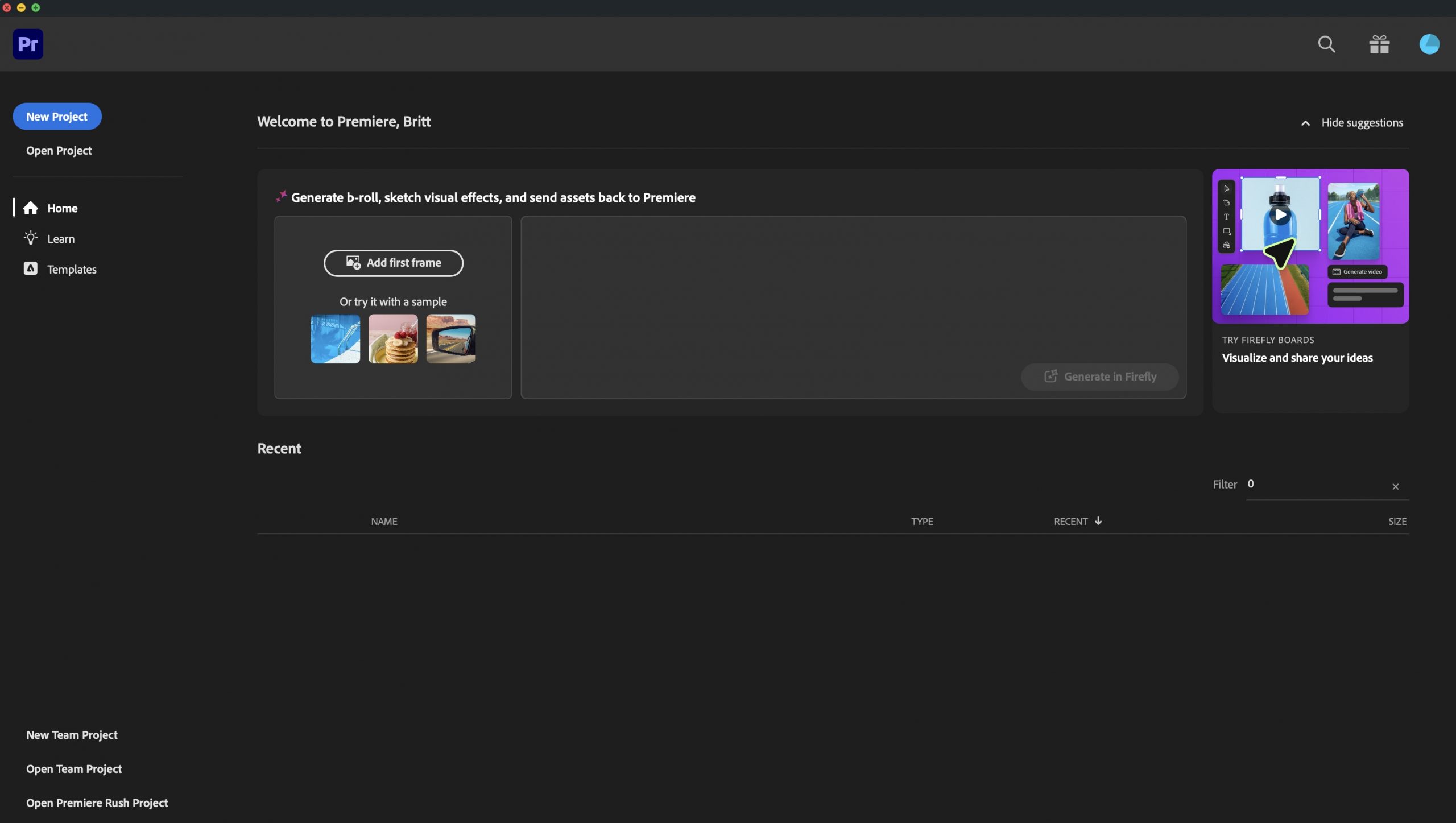The width and height of the screenshot is (1456, 823).
Task: Click the sparkle icon beside Generate b-roll heading
Action: 281,197
